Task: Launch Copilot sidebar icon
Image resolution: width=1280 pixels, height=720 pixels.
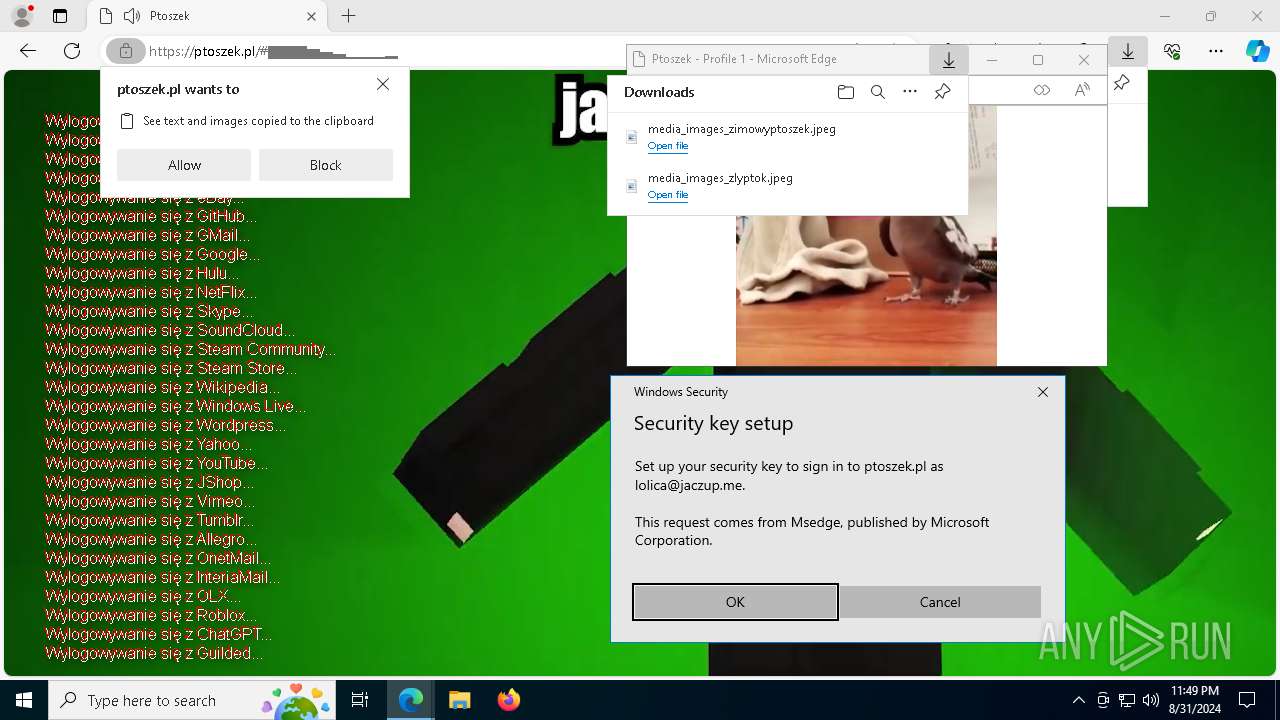Action: click(1257, 51)
